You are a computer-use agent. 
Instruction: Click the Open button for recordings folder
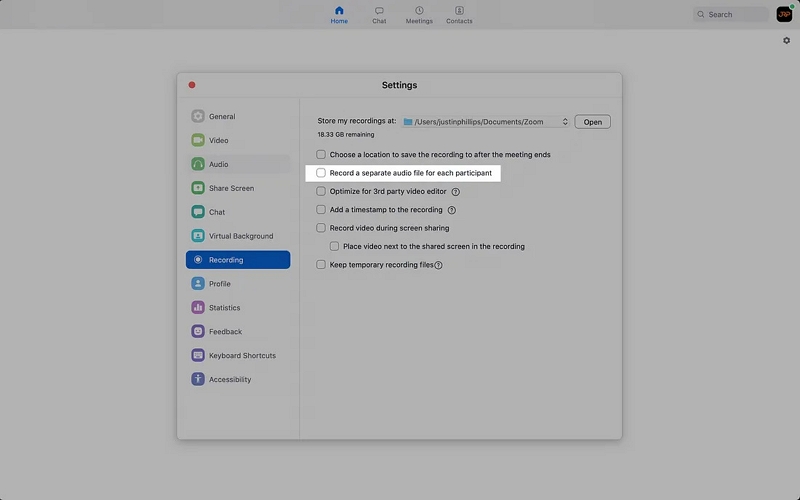click(592, 122)
